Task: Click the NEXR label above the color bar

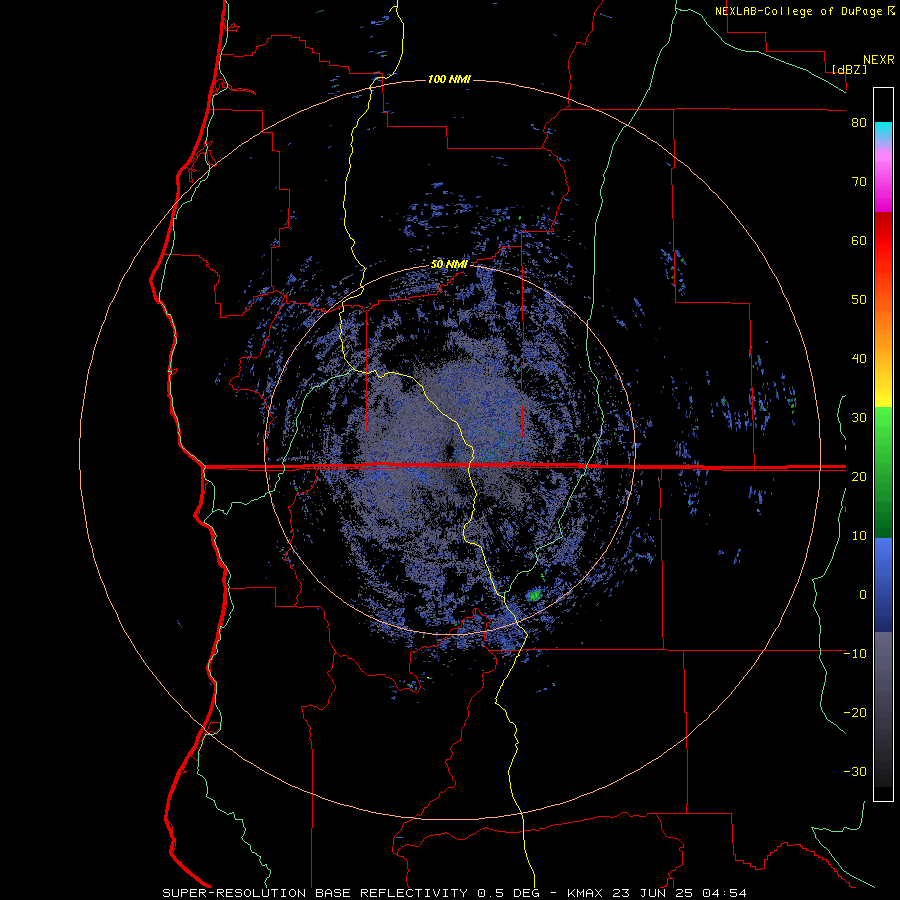Action: [x=879, y=60]
